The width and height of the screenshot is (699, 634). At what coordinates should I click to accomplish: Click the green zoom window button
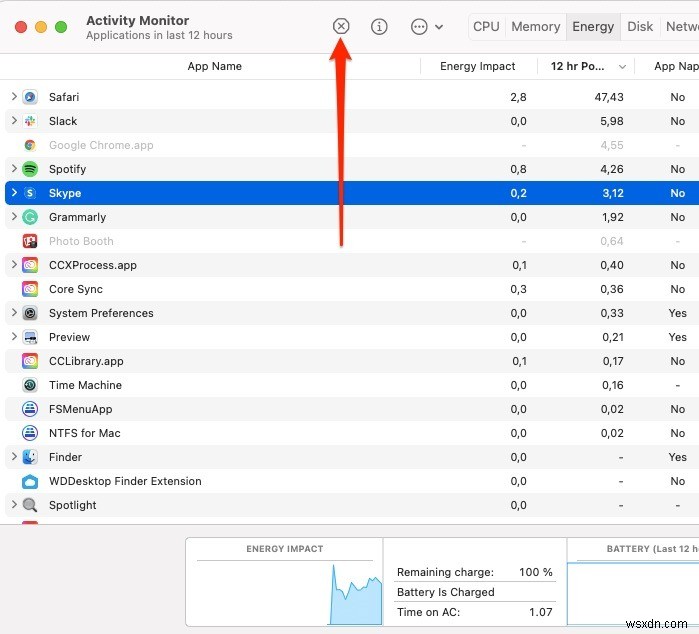click(61, 27)
